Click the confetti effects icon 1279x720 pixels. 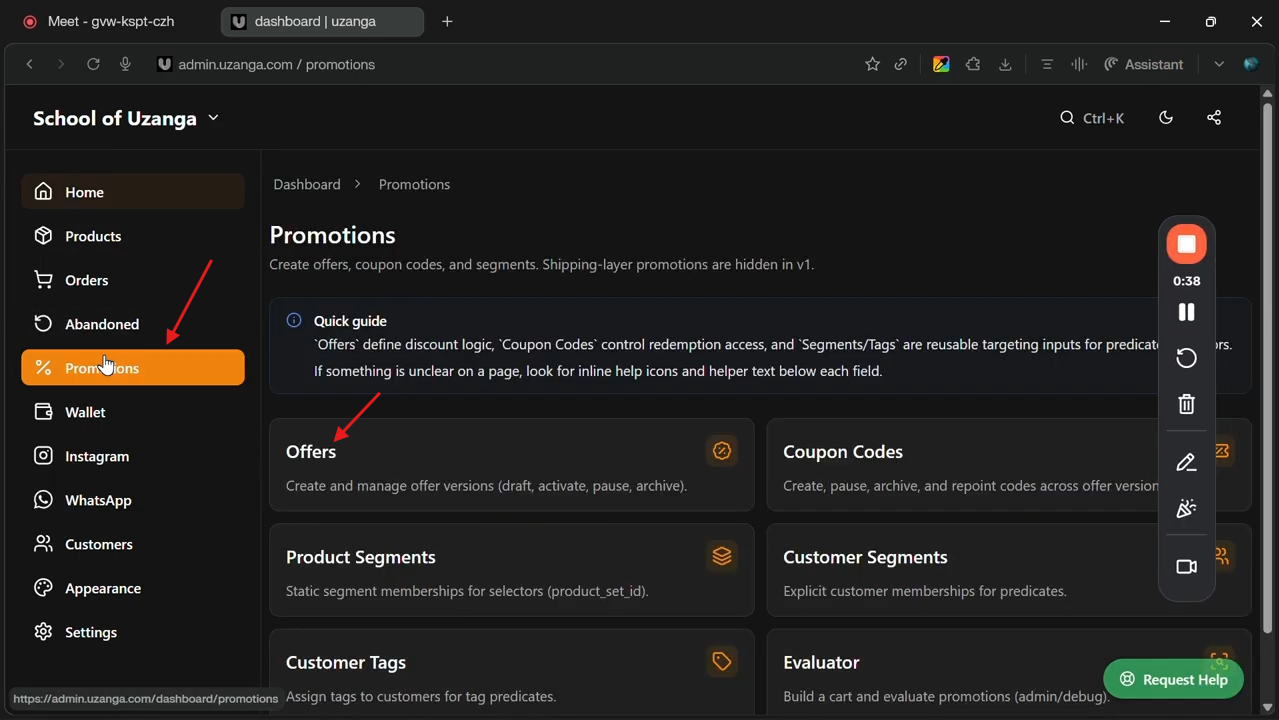(x=1187, y=509)
